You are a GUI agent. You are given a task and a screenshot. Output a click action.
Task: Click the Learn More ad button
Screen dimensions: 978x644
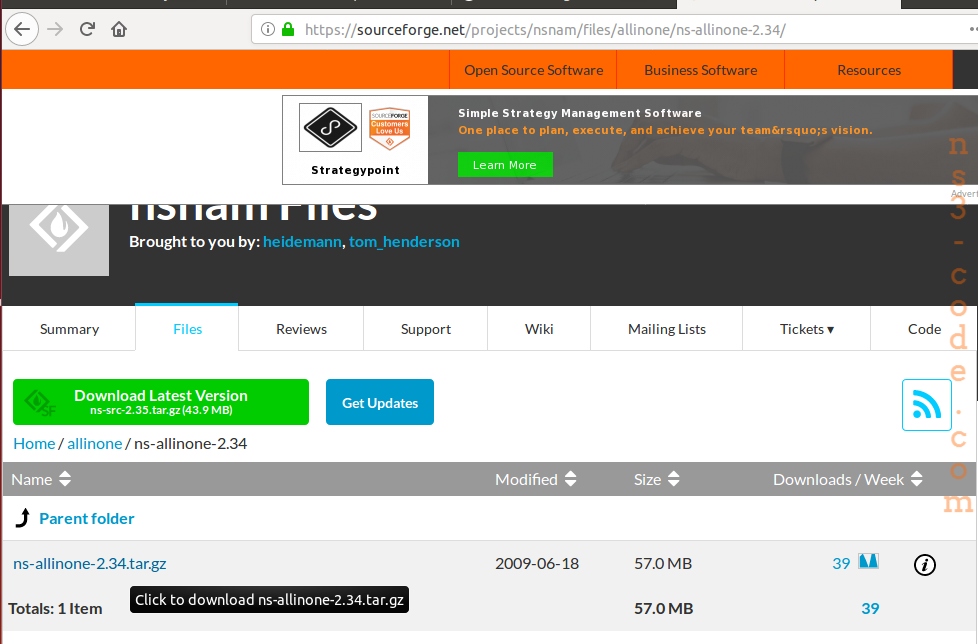tap(505, 165)
